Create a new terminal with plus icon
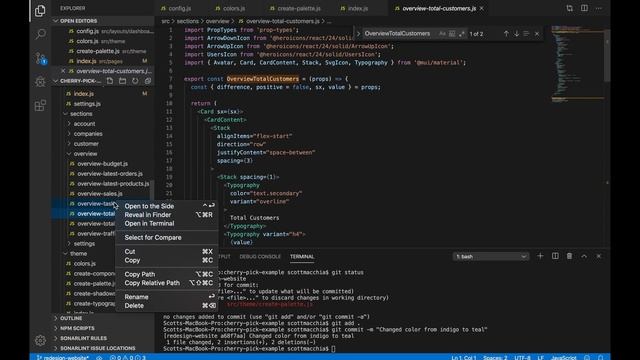The image size is (640, 360). point(540,256)
